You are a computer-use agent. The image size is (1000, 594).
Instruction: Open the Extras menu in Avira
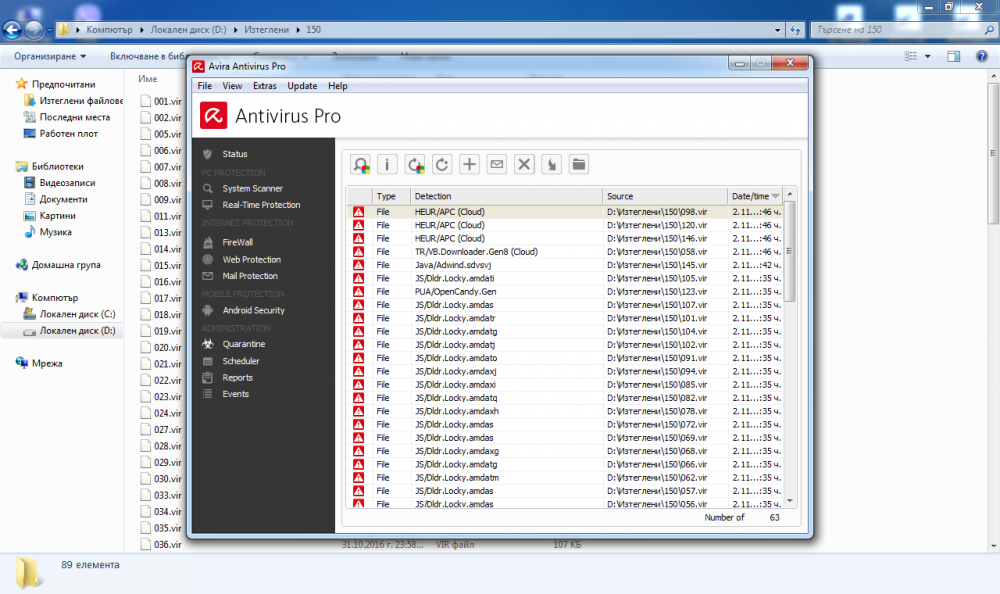point(265,85)
